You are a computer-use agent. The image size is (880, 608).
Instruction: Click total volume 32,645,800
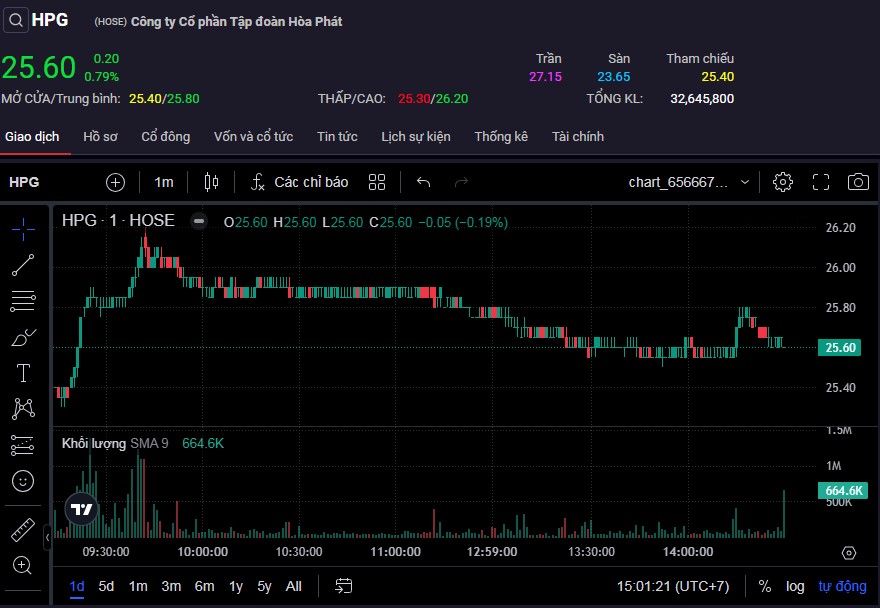click(702, 99)
